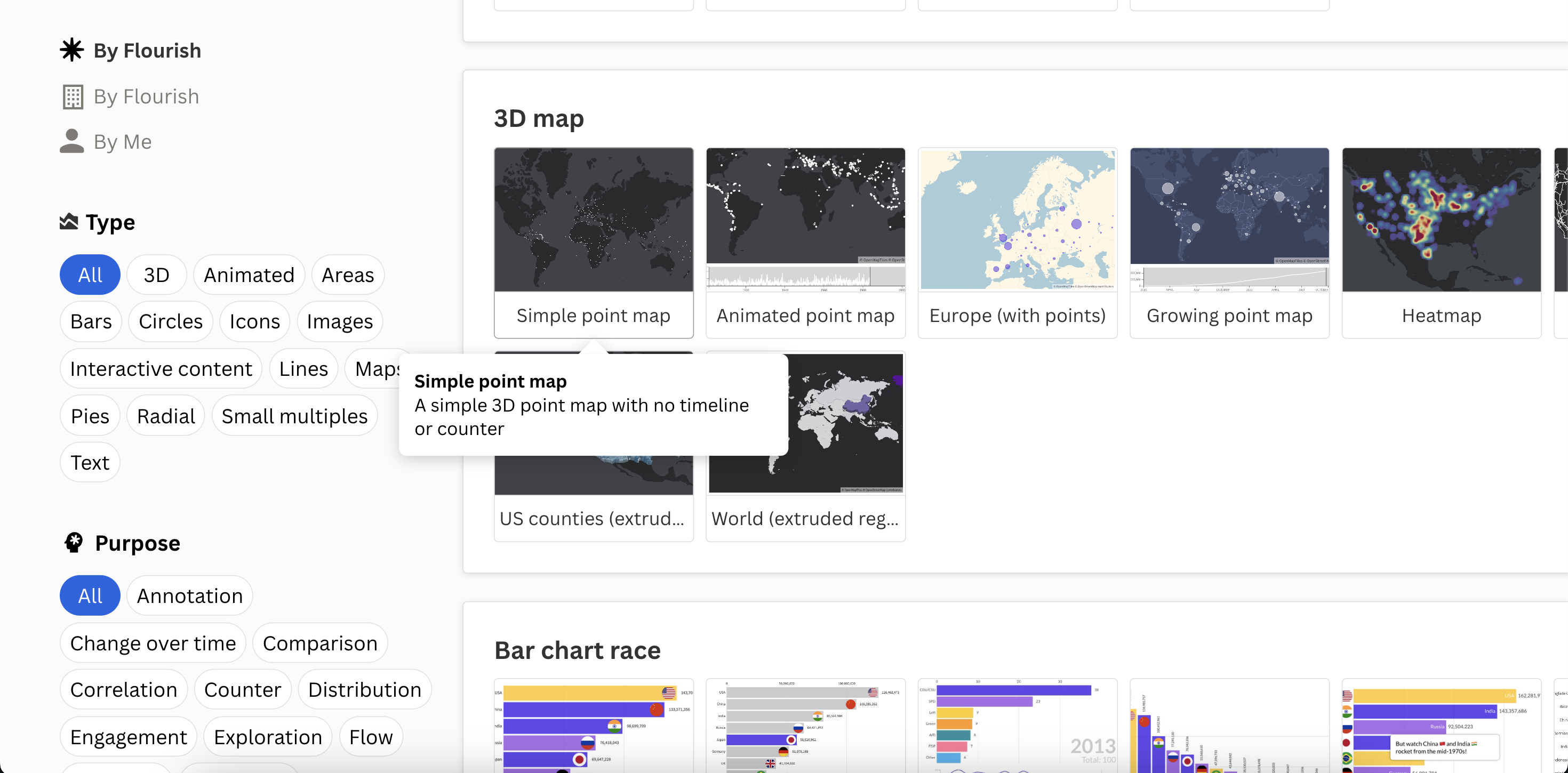This screenshot has height=773, width=1568.
Task: Click the Type section chart icon
Action: (69, 222)
